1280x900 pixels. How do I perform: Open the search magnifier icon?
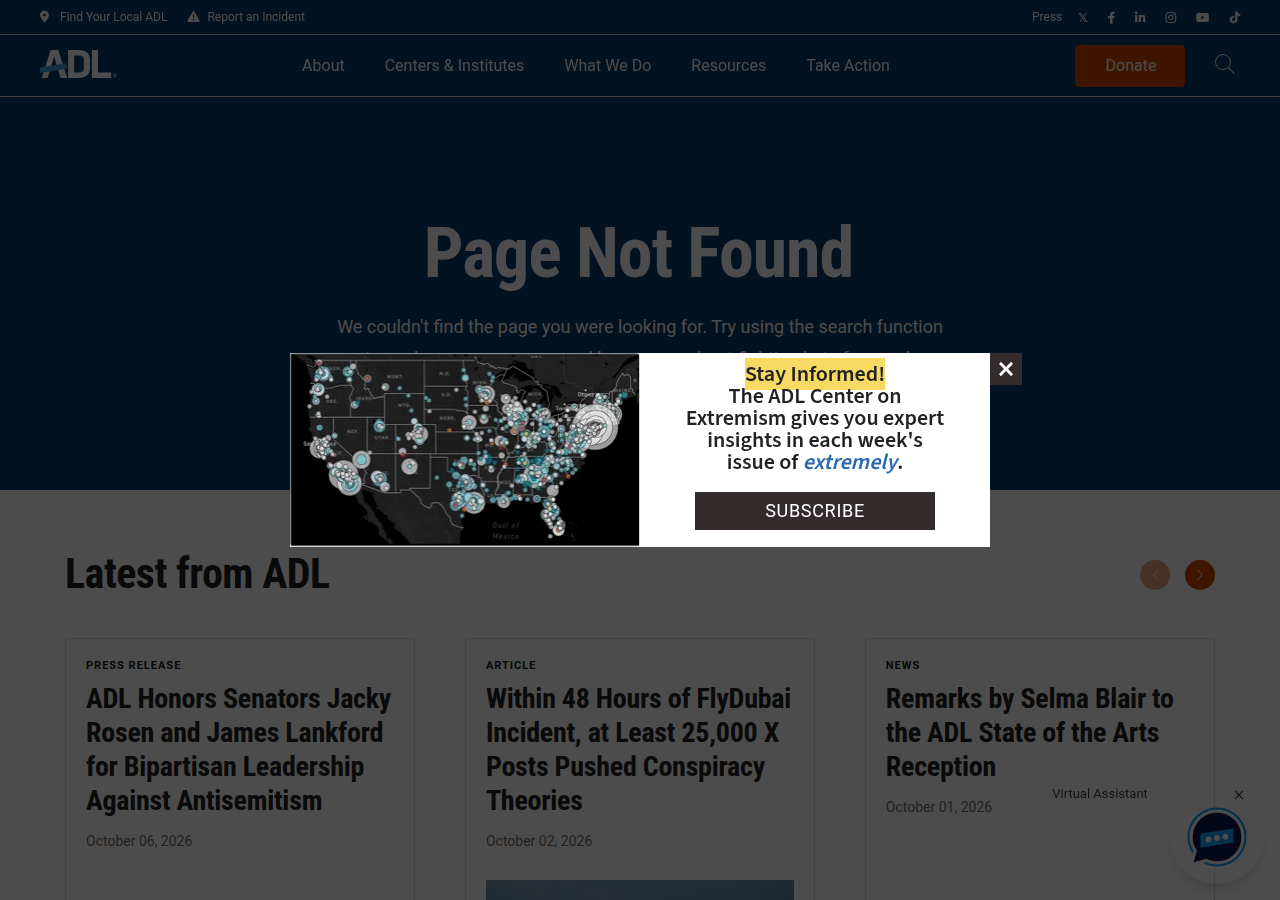[1224, 64]
